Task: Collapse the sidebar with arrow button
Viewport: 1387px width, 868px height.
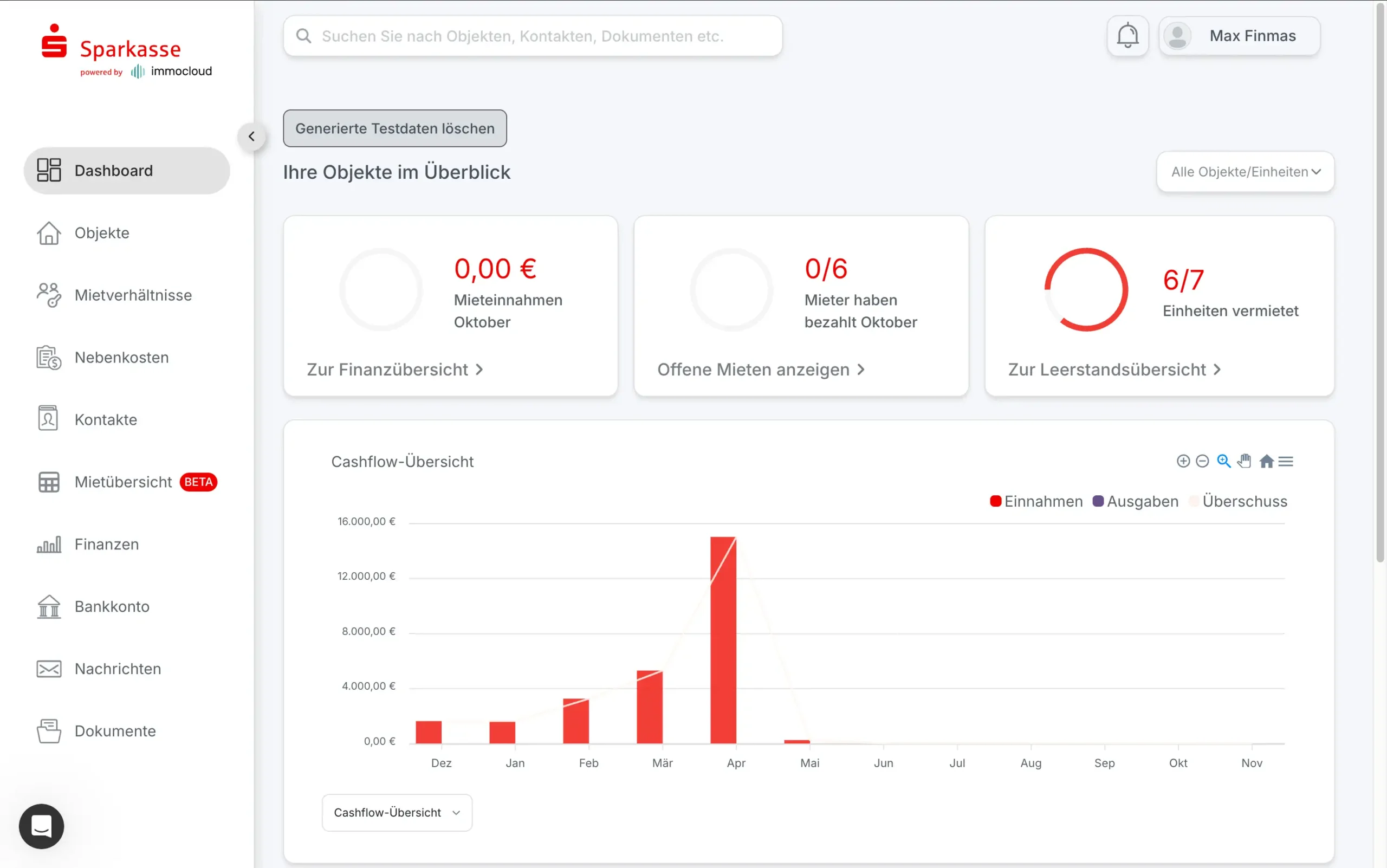Action: 251,137
